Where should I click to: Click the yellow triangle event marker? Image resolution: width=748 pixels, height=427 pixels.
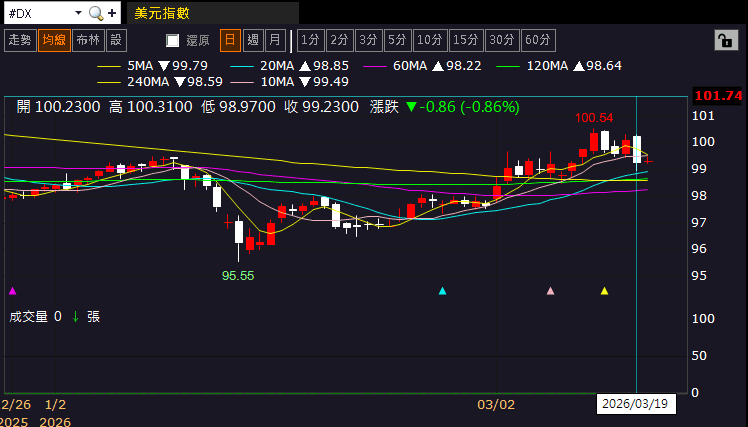point(604,291)
